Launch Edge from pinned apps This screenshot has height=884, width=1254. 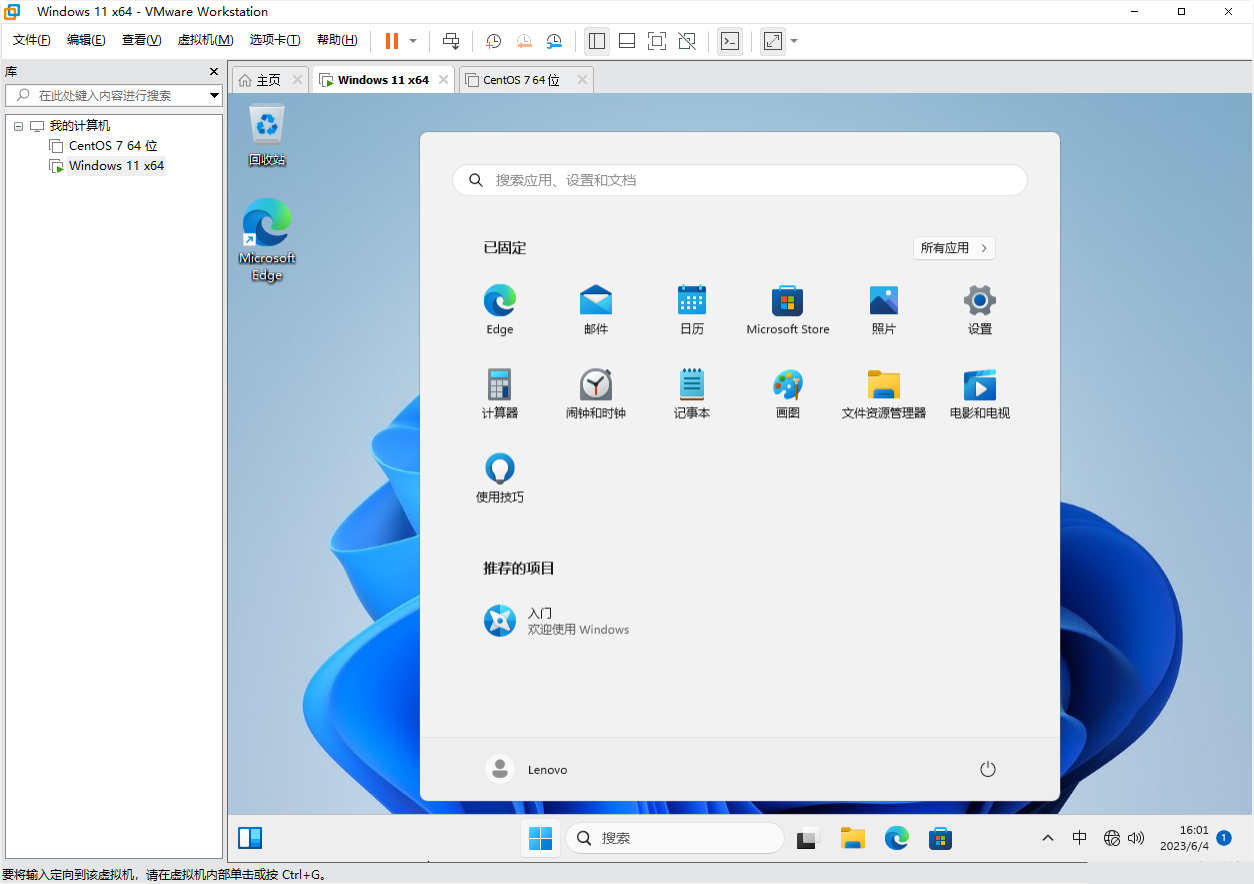(500, 309)
